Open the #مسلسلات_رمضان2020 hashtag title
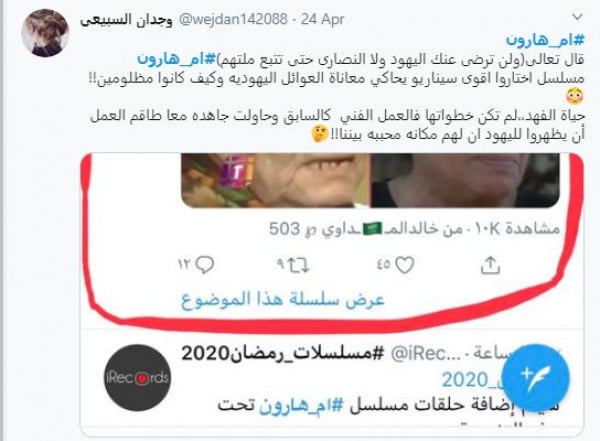The height and width of the screenshot is (441, 600). coord(282,353)
